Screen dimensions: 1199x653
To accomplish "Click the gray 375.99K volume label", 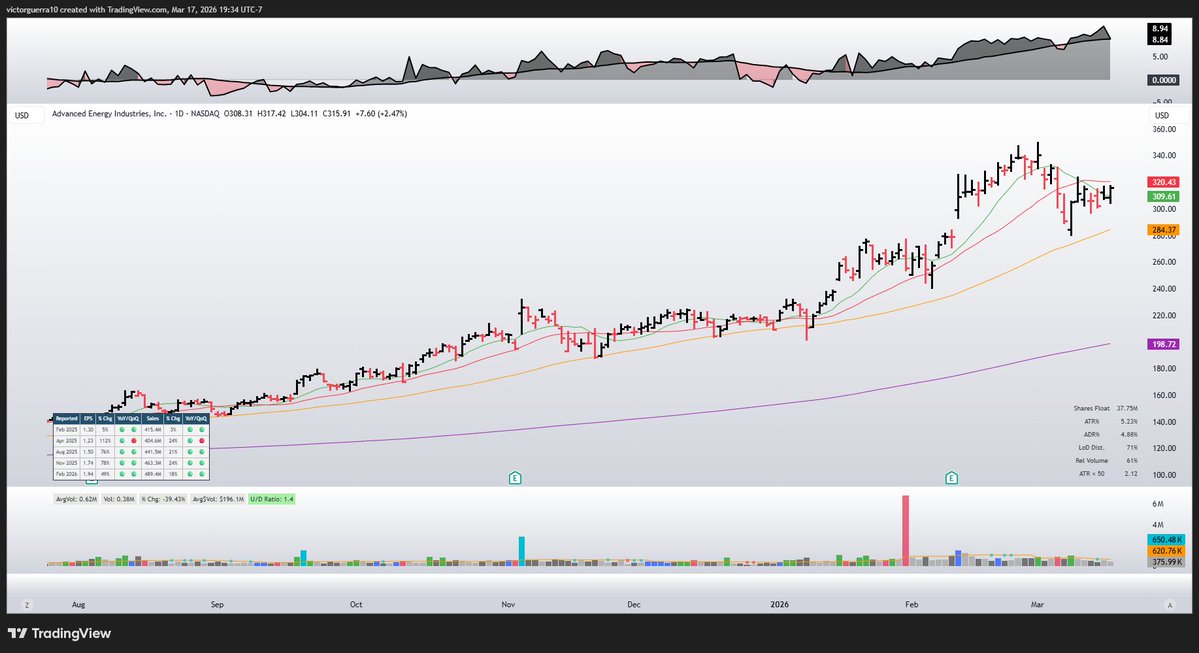I will tap(1167, 561).
